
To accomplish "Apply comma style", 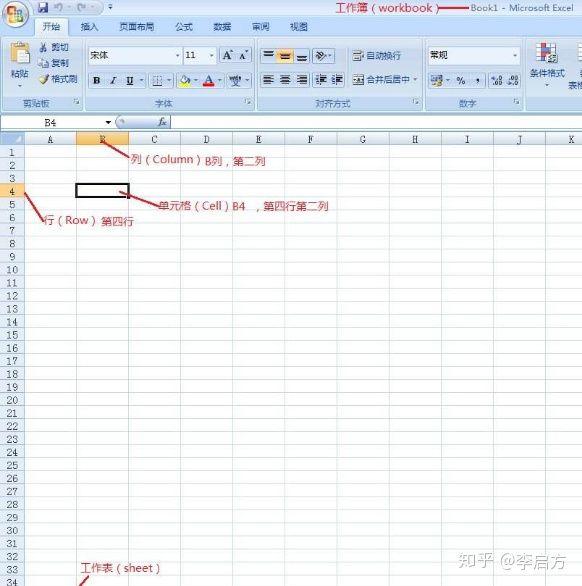I will [477, 80].
